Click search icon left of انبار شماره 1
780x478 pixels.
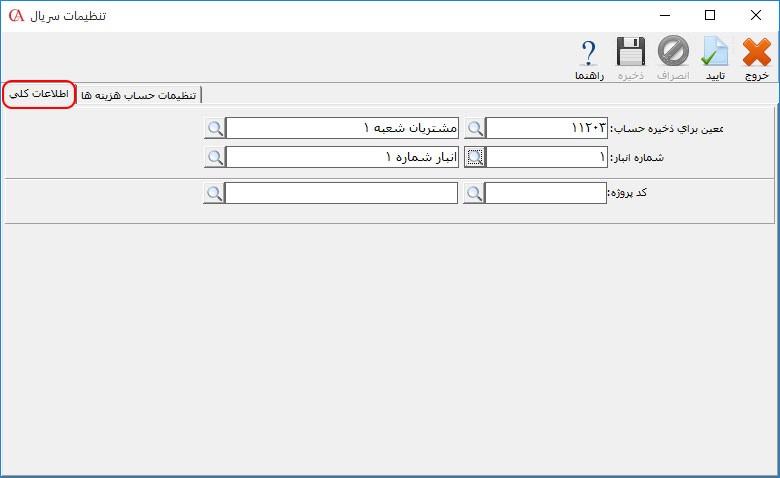214,157
